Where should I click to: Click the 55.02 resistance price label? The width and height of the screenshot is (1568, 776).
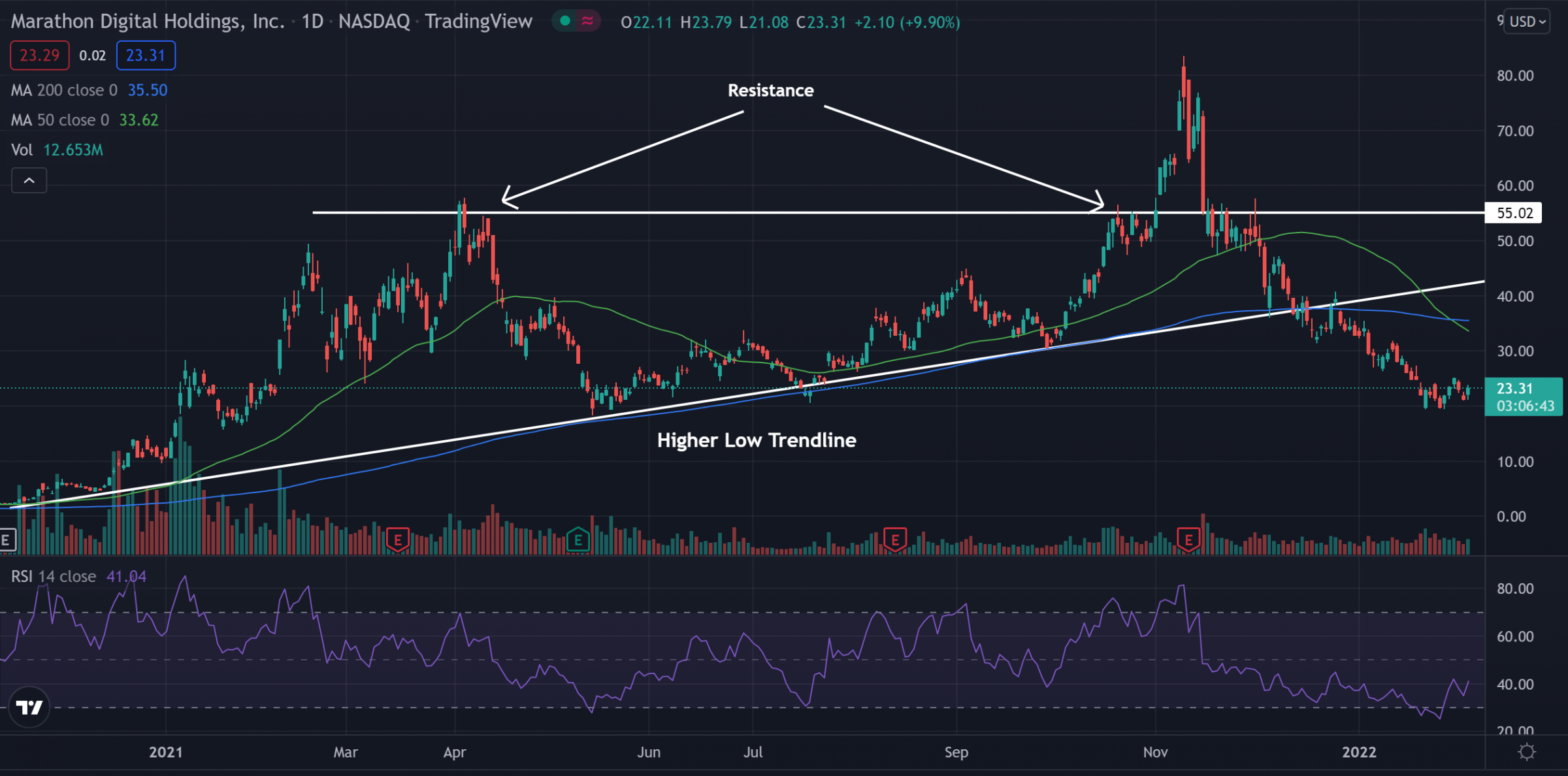tap(1514, 213)
